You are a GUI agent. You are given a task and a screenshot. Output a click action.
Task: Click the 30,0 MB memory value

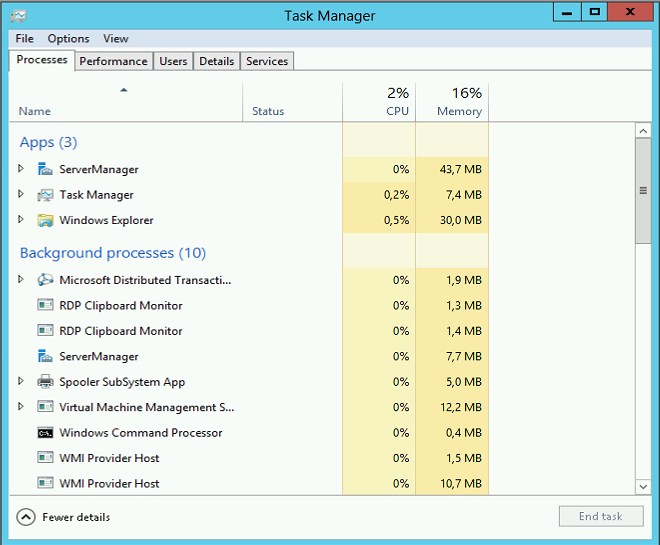point(460,220)
